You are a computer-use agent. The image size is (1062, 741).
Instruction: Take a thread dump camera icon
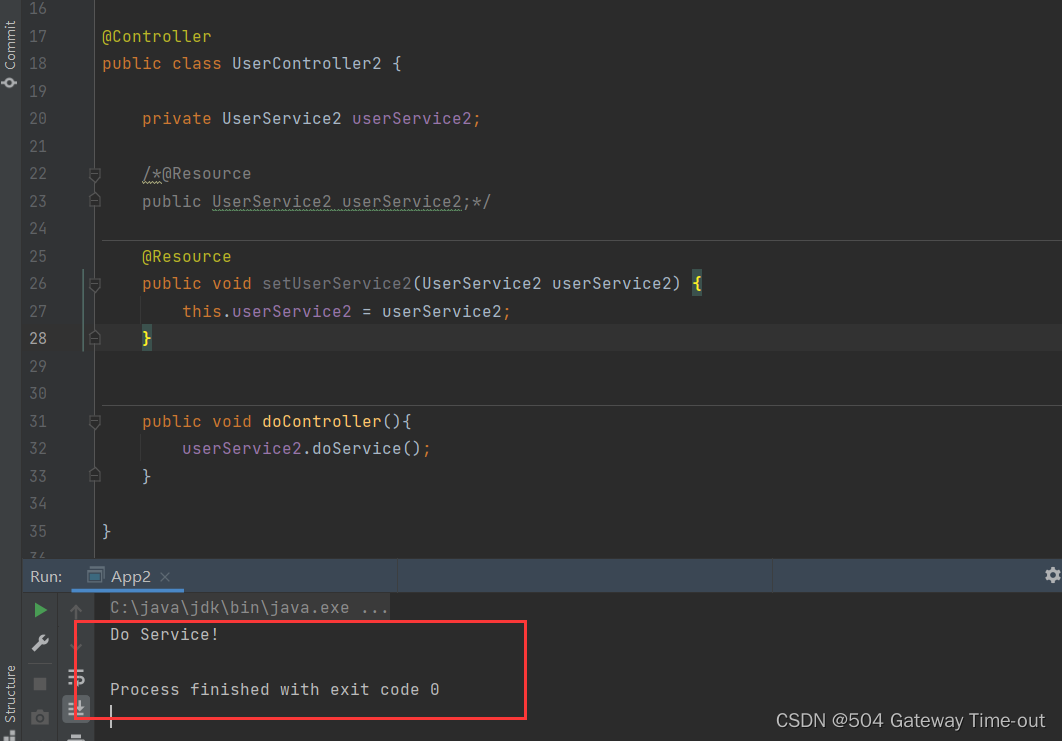(x=40, y=717)
